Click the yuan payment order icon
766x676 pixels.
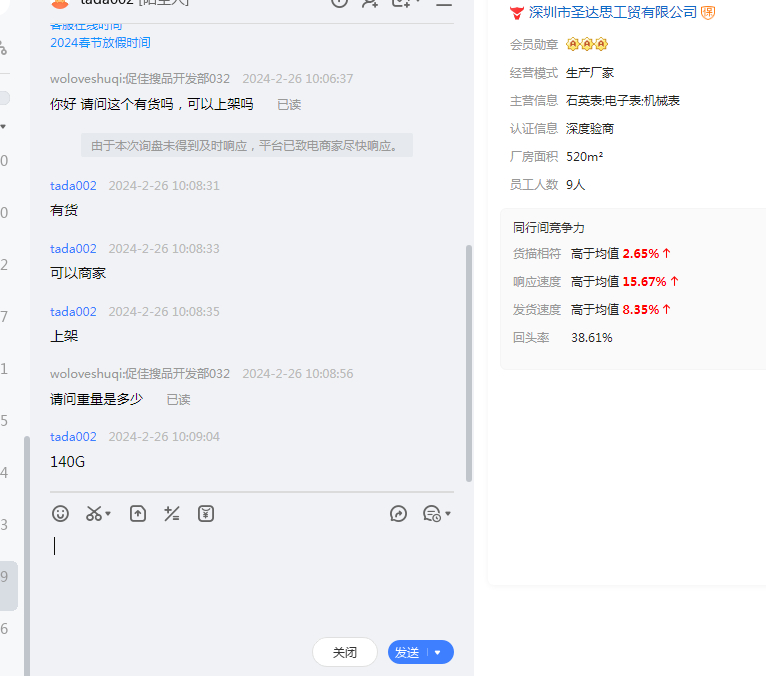click(x=206, y=514)
